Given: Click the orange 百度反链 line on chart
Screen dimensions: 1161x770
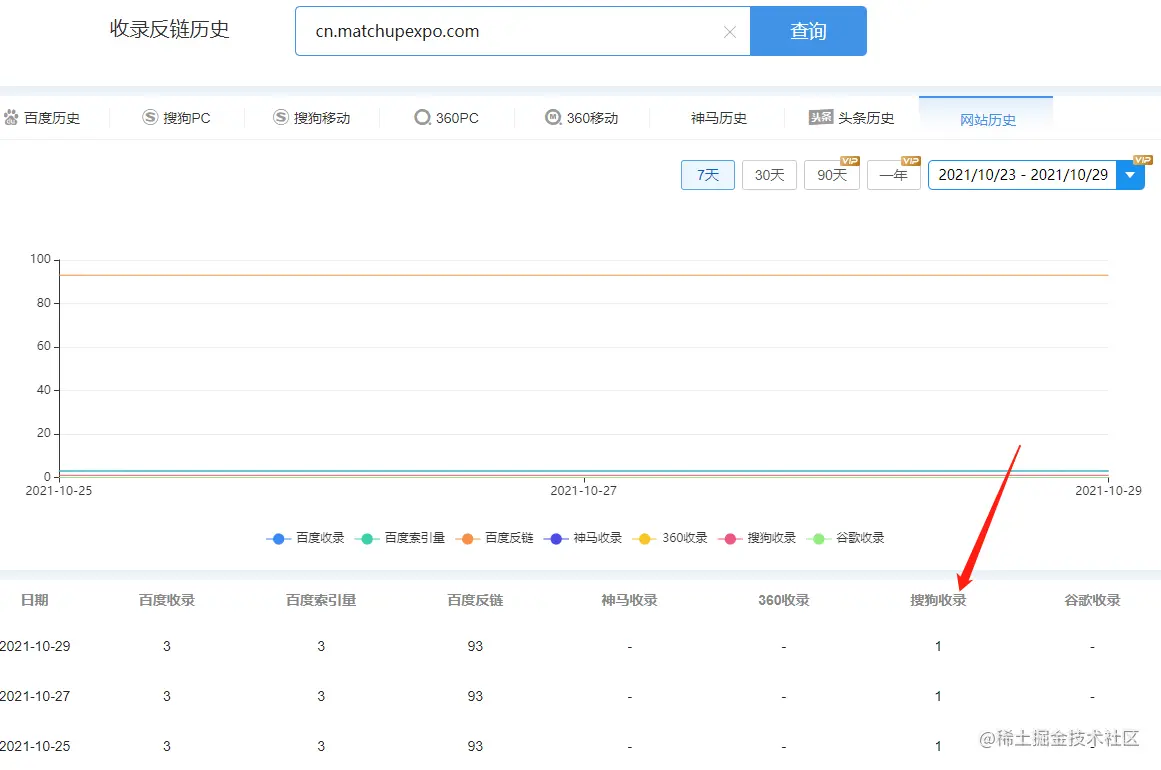Looking at the screenshot, I should (x=583, y=275).
